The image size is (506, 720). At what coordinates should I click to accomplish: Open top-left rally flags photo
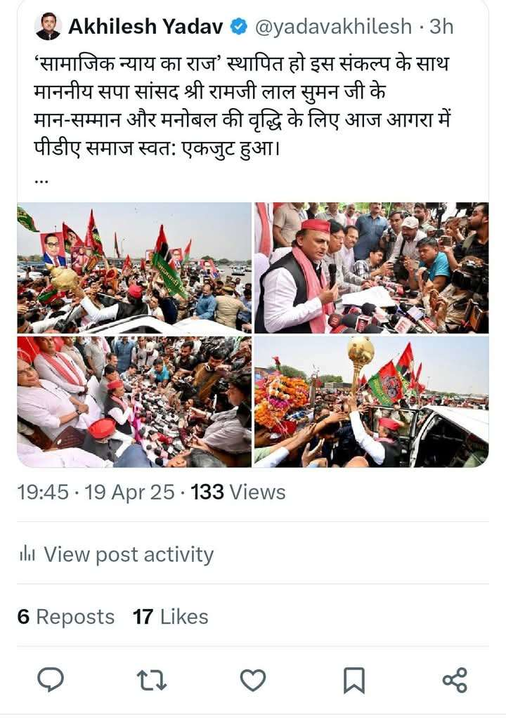[134, 268]
